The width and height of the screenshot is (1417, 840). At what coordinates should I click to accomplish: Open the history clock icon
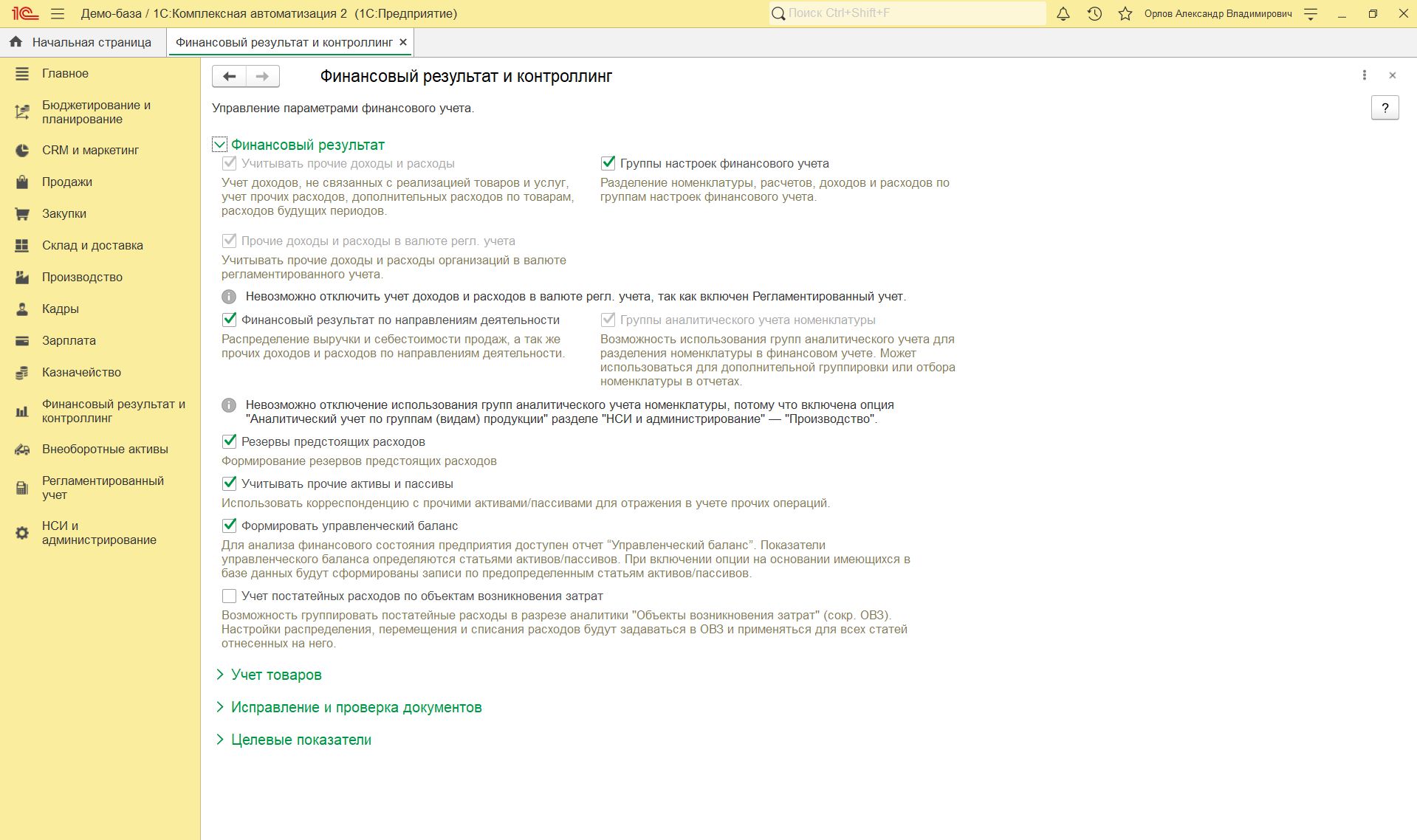(1094, 14)
